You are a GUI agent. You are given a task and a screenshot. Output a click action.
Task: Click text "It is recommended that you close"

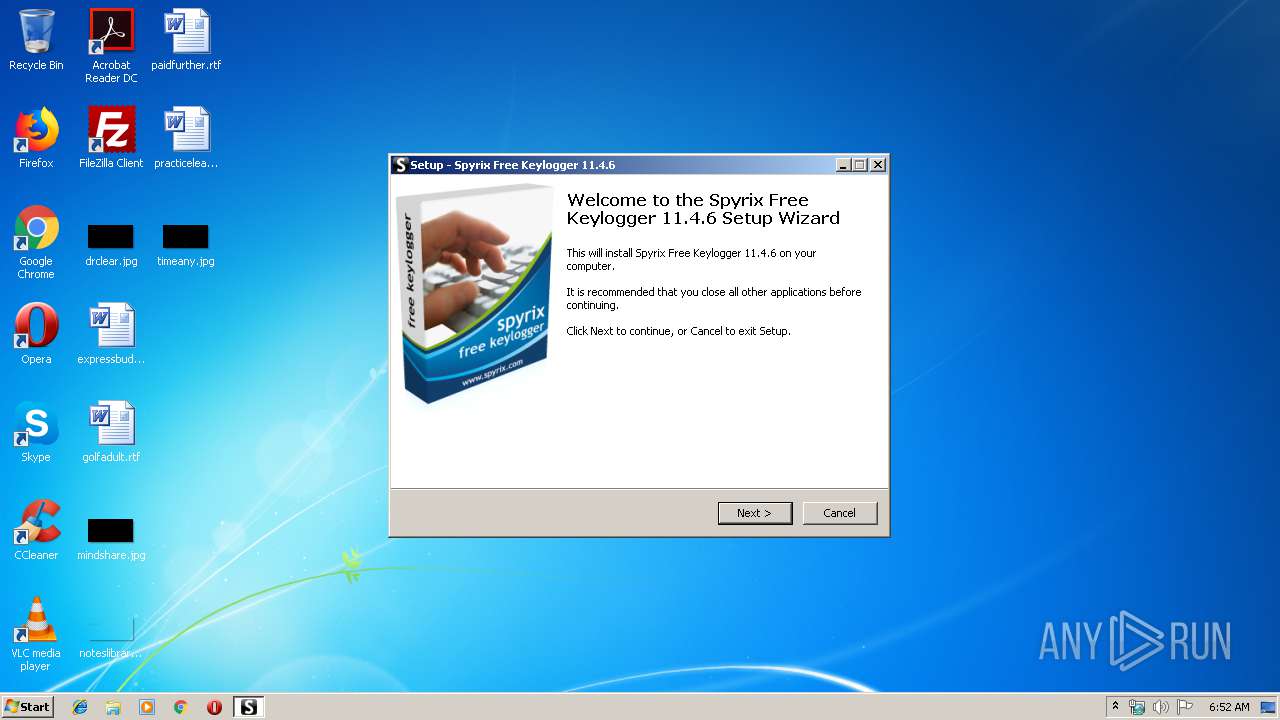tap(648, 293)
